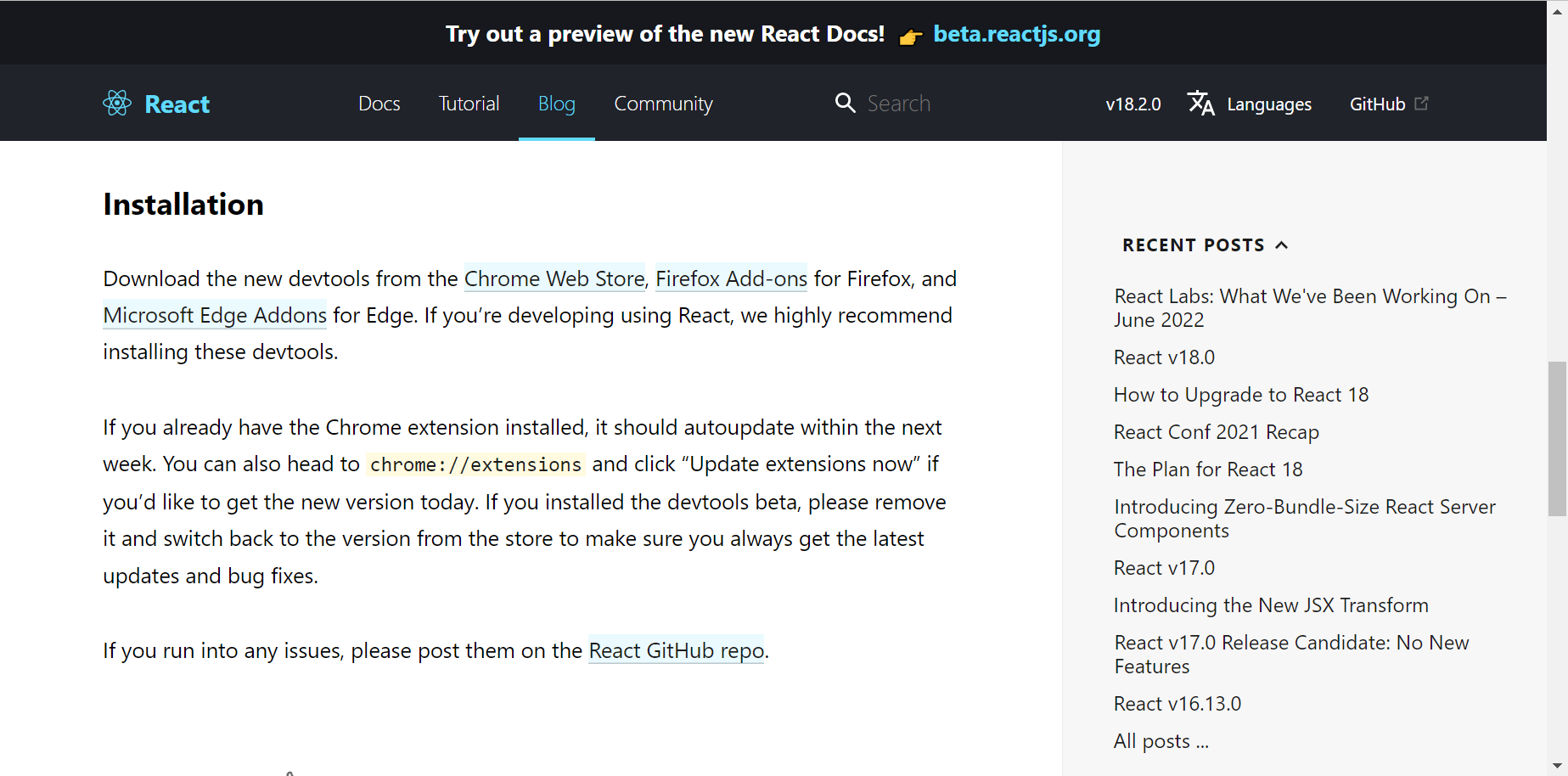Screen dimensions: 1568x776
Task: Select the Blog navigation tab
Action: click(557, 104)
